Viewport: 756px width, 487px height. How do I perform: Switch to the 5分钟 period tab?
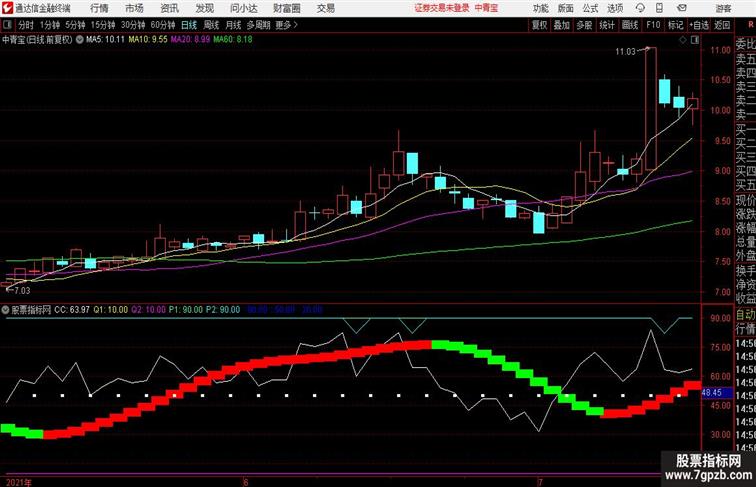(75, 25)
